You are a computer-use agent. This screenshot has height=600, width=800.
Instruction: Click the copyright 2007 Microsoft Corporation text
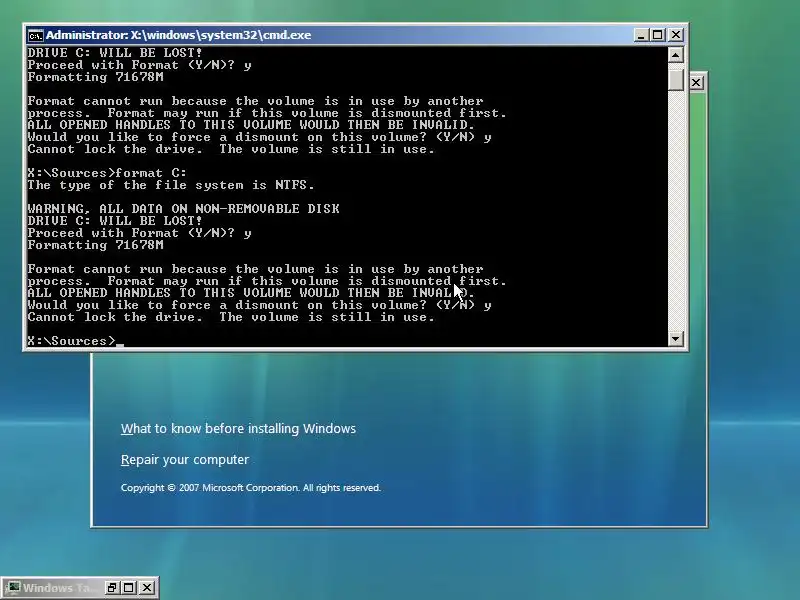pos(251,488)
